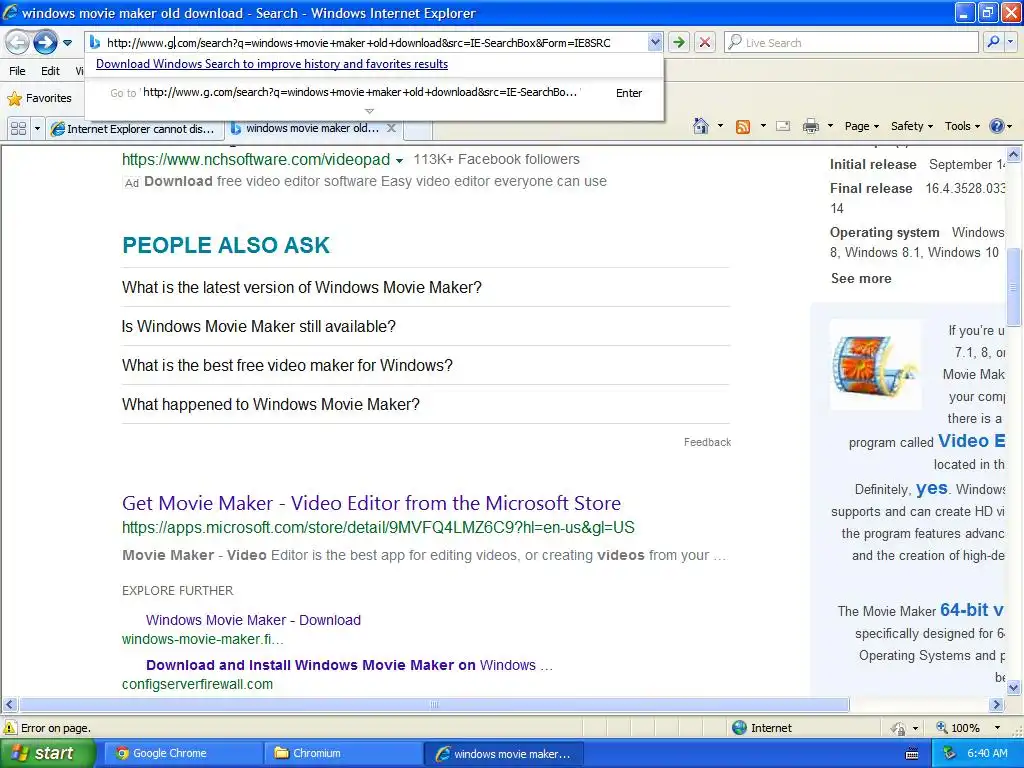Click the Windows start button
The height and width of the screenshot is (768, 1024).
(x=48, y=753)
